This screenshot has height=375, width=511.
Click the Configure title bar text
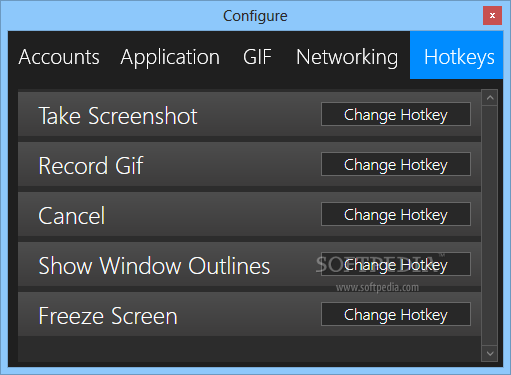255,16
